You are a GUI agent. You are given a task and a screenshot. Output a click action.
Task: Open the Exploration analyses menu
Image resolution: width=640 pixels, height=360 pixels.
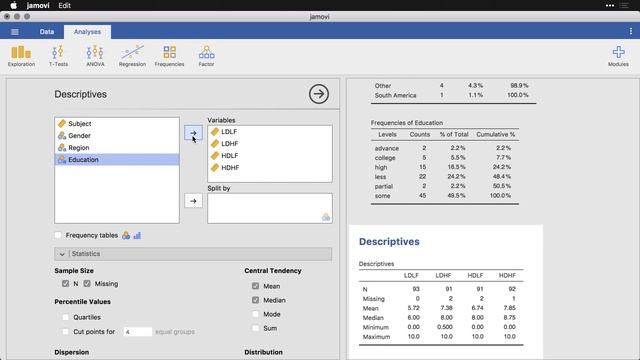point(21,56)
